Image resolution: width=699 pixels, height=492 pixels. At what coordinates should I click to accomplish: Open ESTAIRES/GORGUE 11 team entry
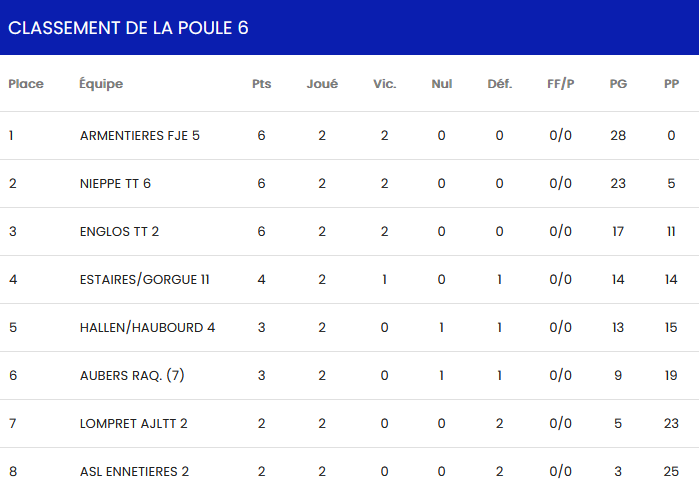click(144, 279)
